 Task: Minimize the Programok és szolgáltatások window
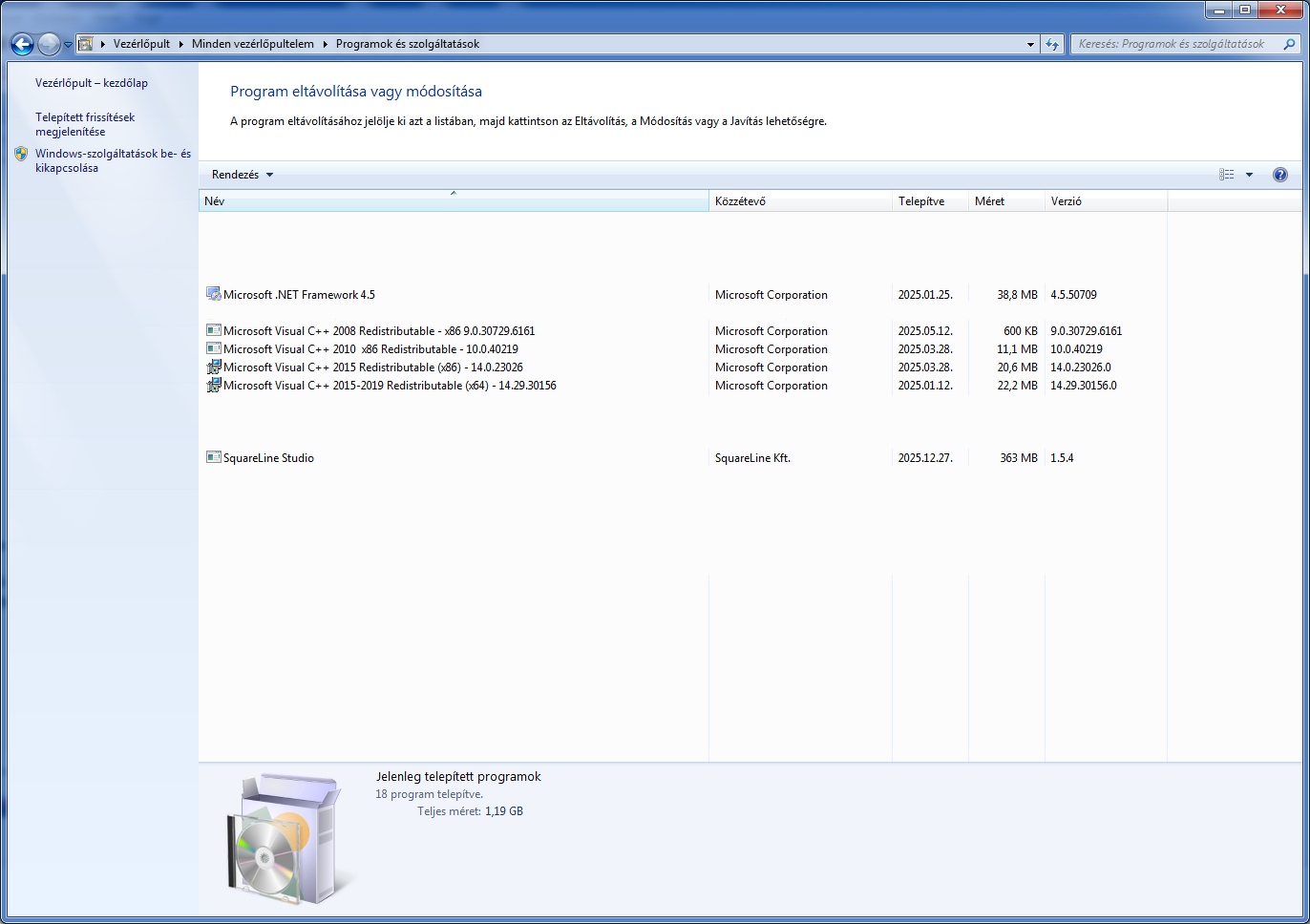click(1219, 10)
